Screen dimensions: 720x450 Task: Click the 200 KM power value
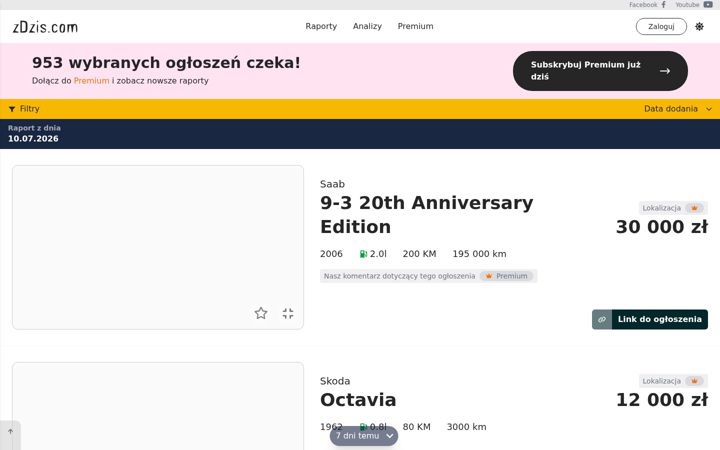(x=419, y=254)
